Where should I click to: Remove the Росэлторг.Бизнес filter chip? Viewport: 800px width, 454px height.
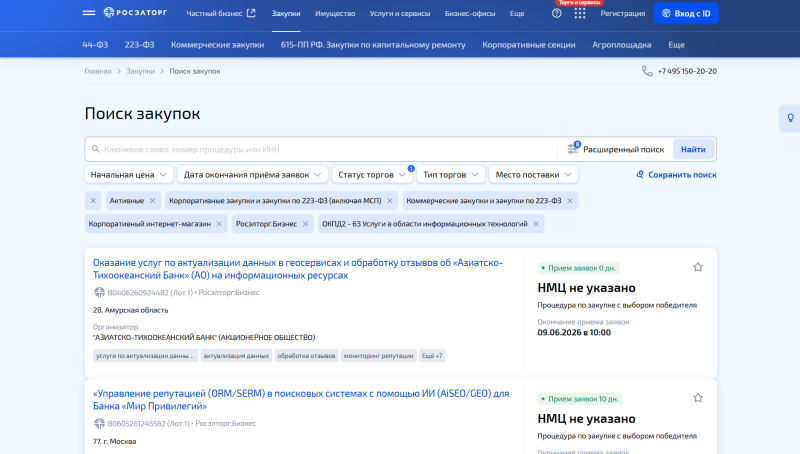tap(305, 224)
